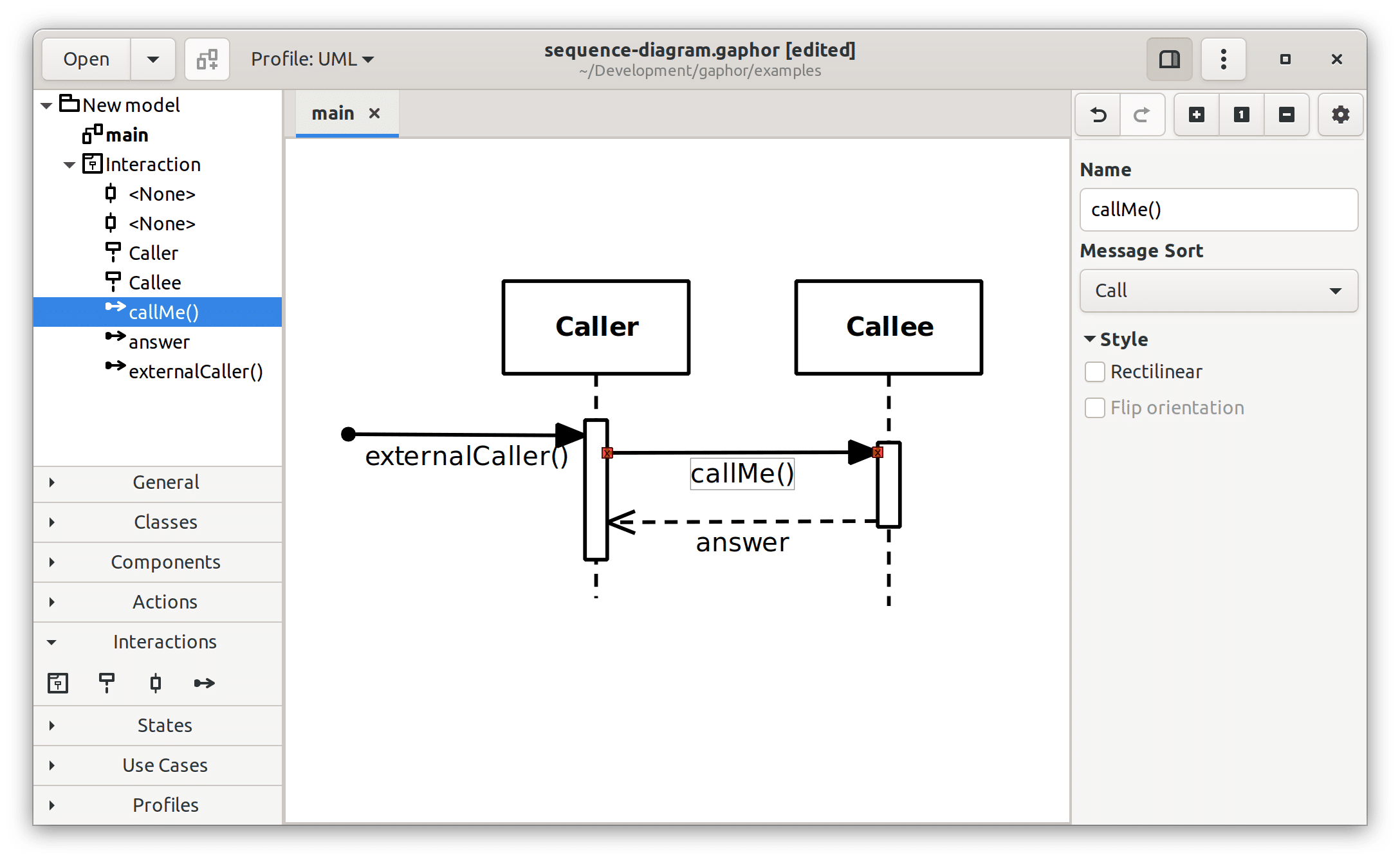Open the Profile: UML dropdown
1400x862 pixels.
pyautogui.click(x=312, y=59)
